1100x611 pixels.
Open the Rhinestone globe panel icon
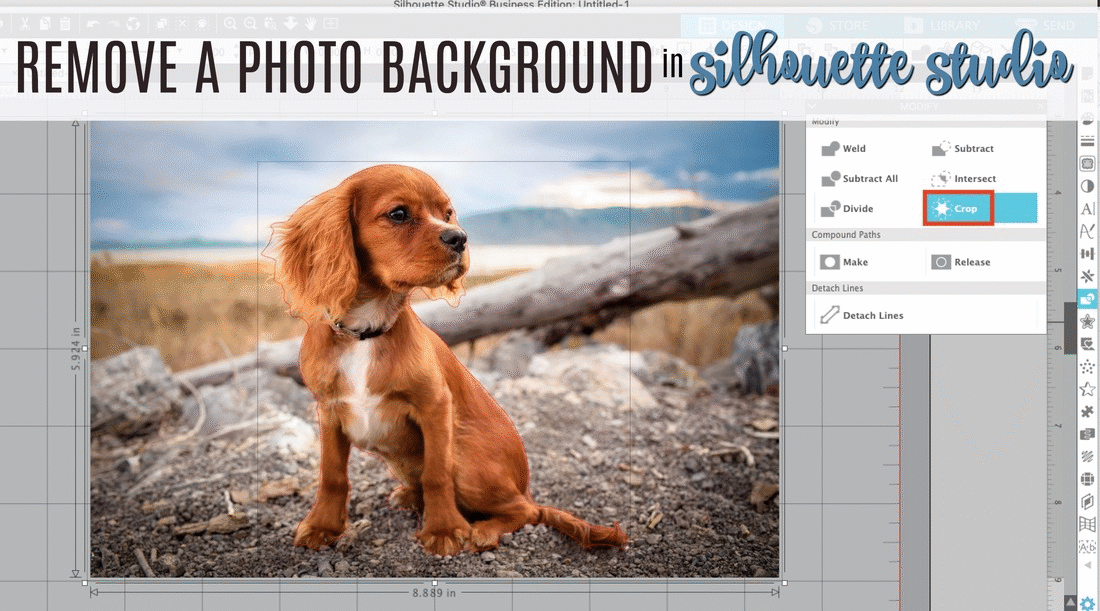[1087, 479]
